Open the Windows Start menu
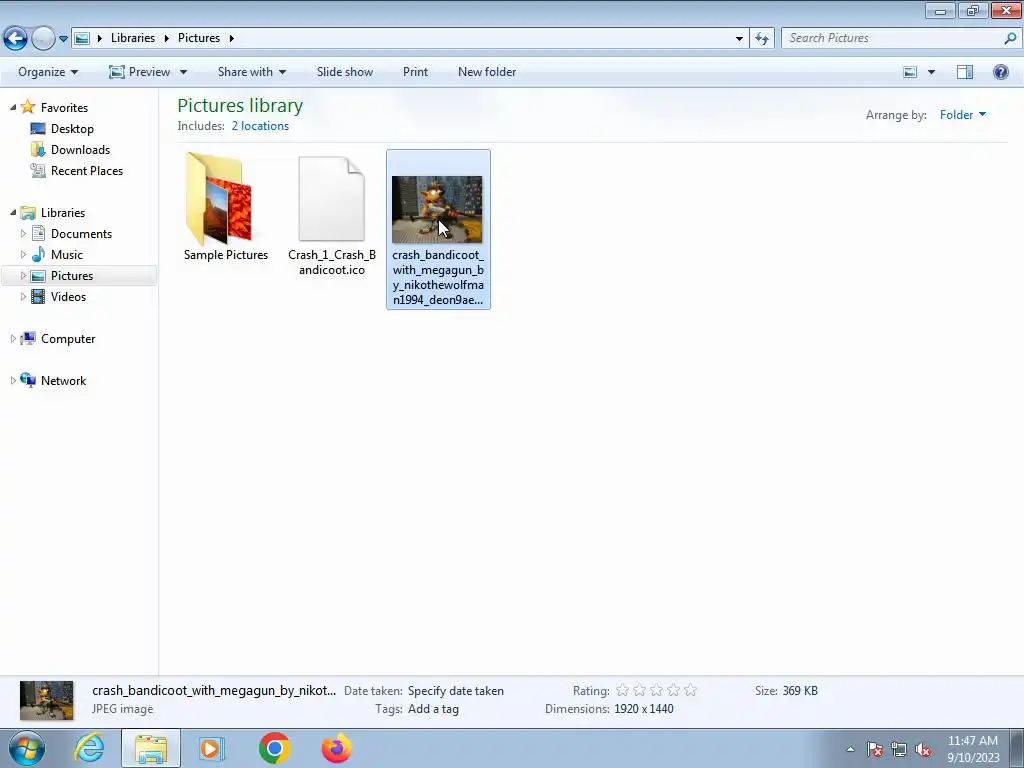The image size is (1024, 768). 27,748
